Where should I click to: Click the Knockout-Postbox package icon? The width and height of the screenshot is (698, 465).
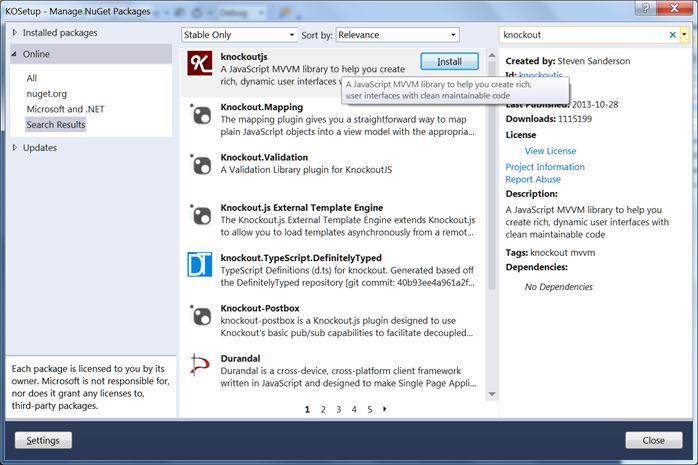coord(201,315)
